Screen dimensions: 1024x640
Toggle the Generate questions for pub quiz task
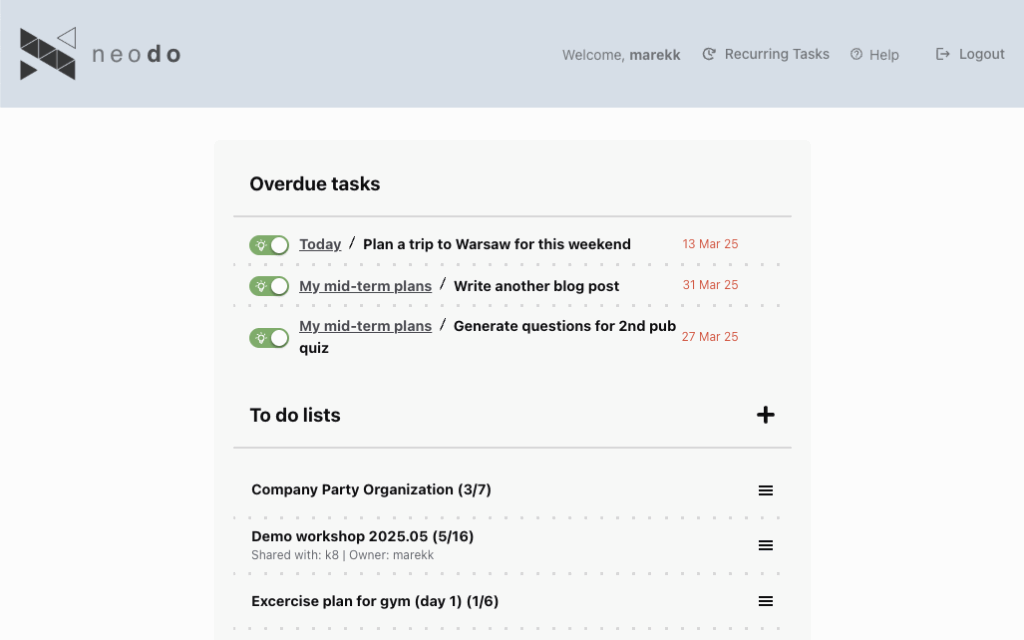269,338
